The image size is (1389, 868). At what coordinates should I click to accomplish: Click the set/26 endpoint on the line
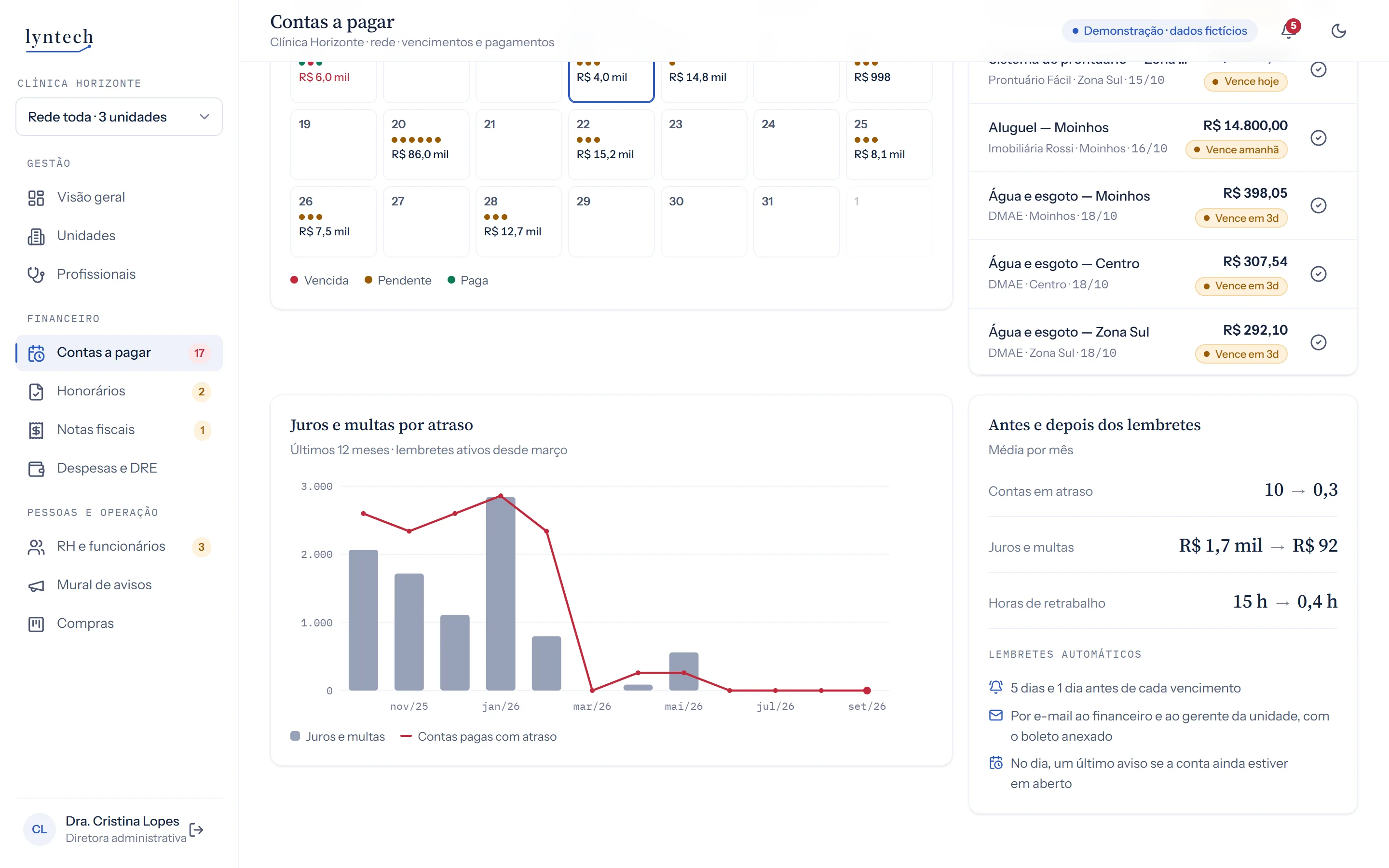coord(867,690)
